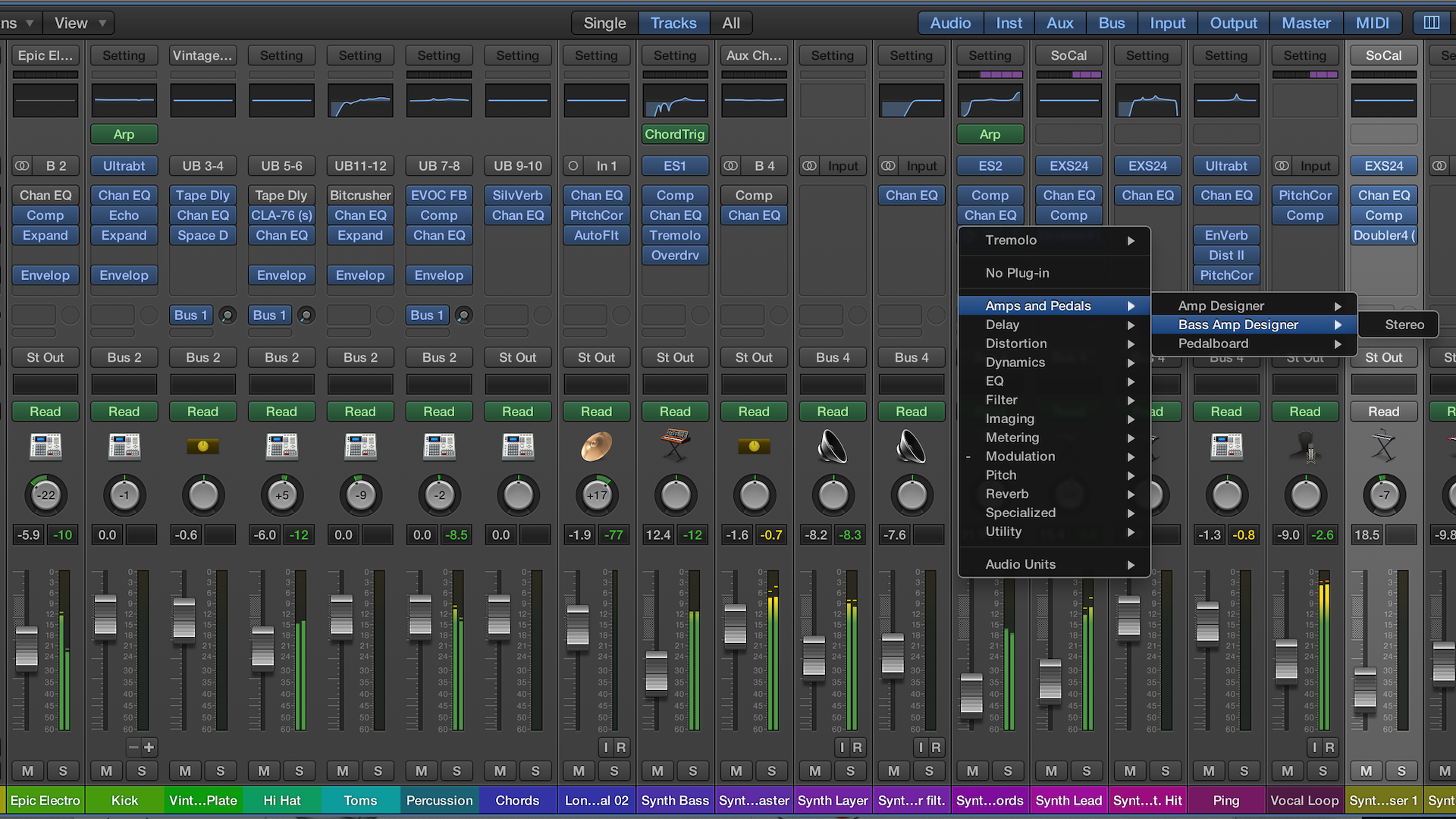1456x819 pixels.
Task: Toggle the mixer width icon at top right
Action: click(1431, 23)
